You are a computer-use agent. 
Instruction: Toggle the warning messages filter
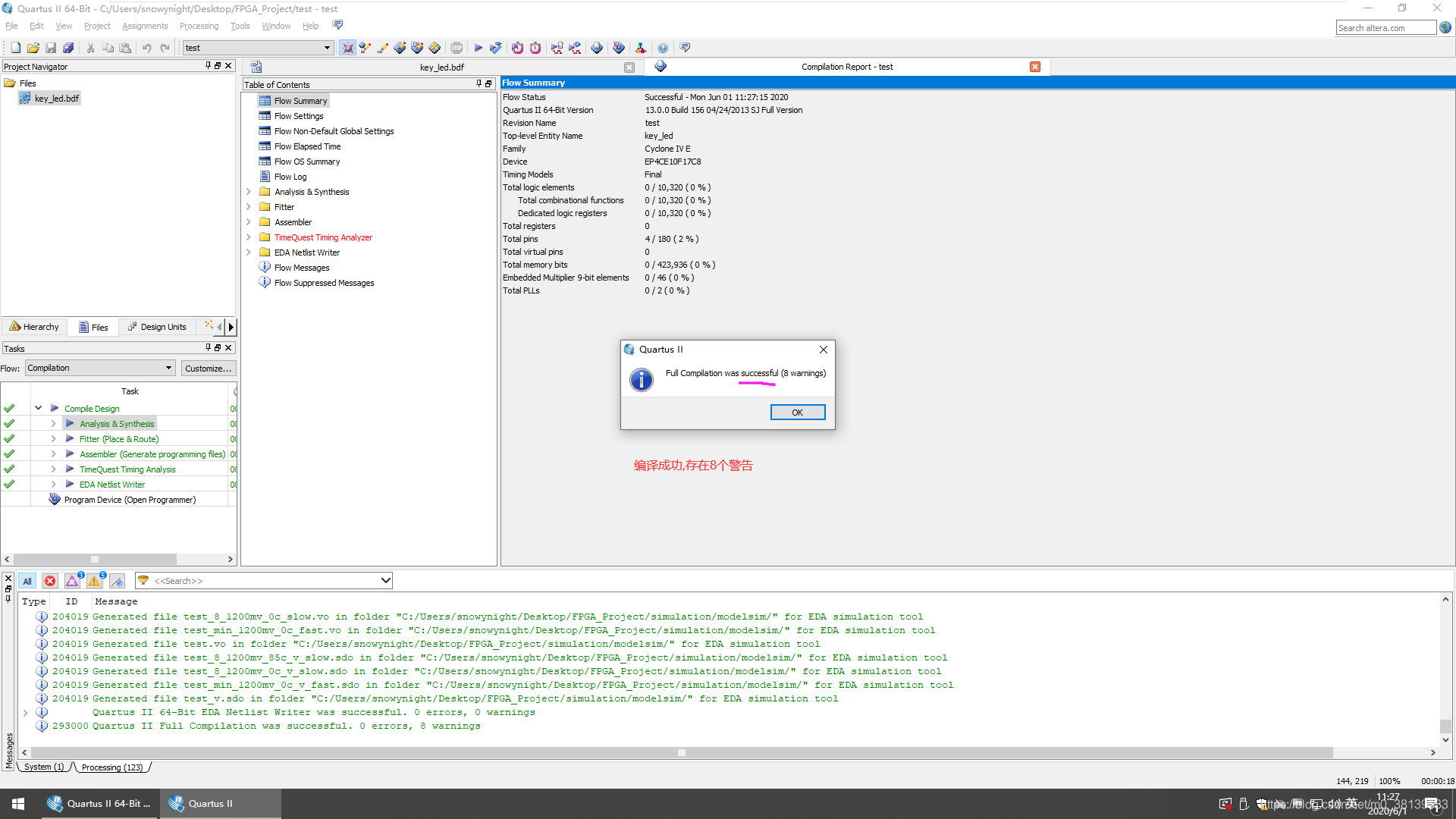pyautogui.click(x=94, y=581)
